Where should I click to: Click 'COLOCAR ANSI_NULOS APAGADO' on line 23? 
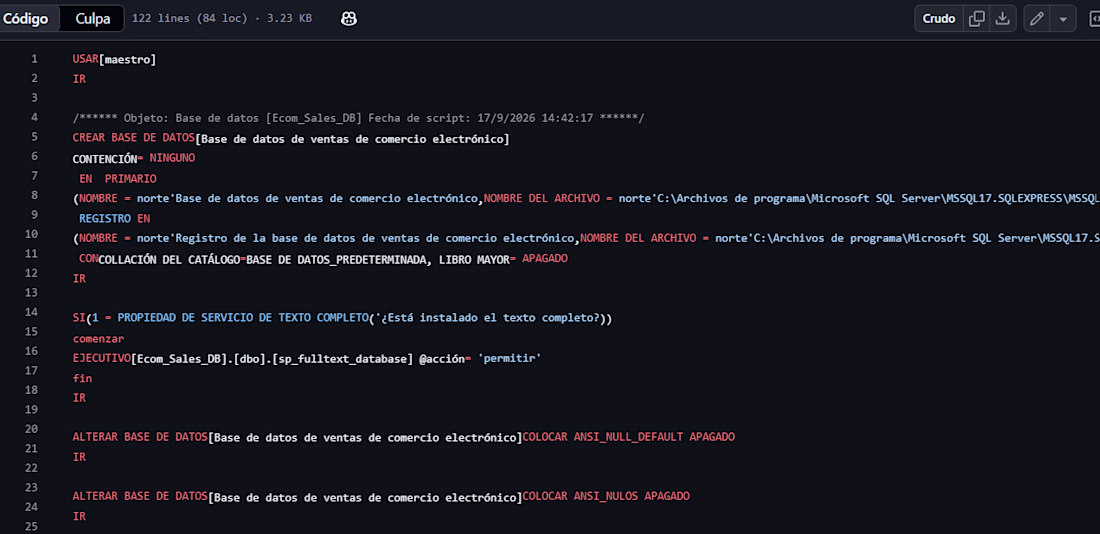tap(606, 495)
